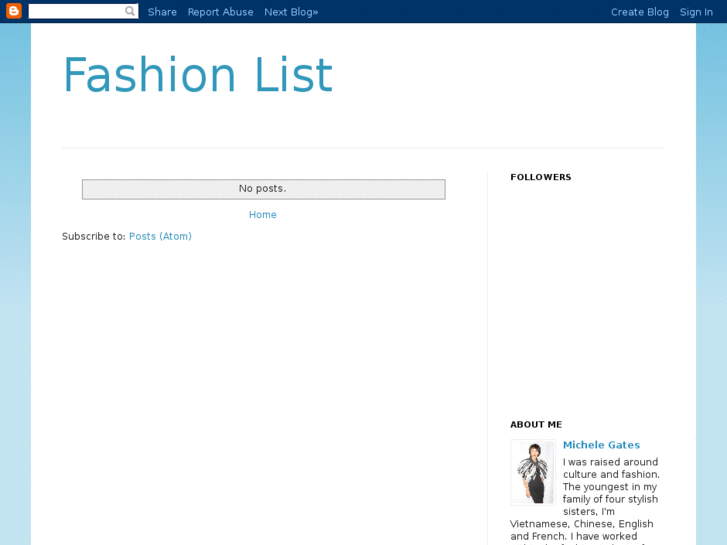Click the 'No posts.' status message
This screenshot has width=727, height=545.
(x=263, y=189)
